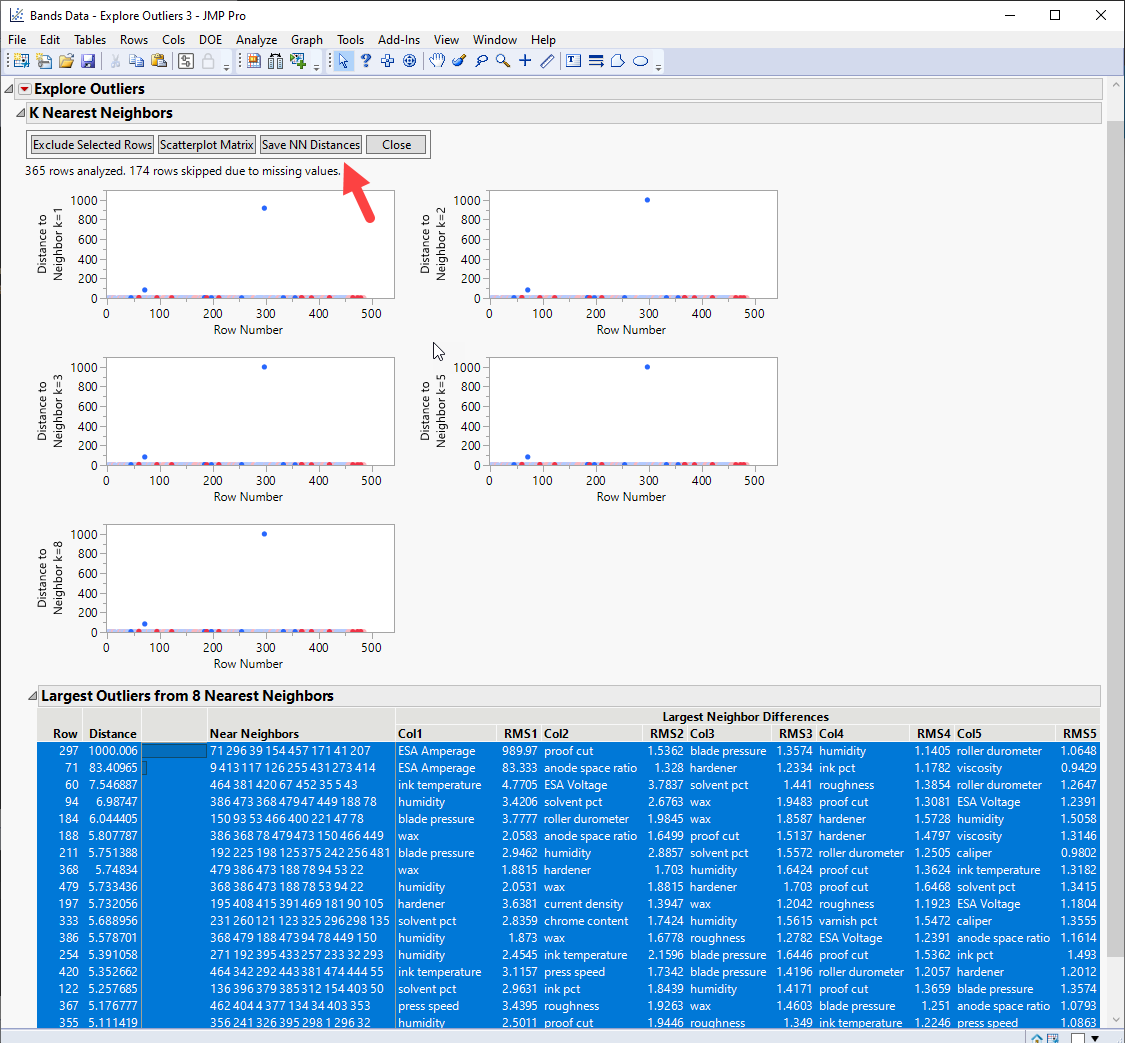Screen dimensions: 1125x1043
Task: Open the Analyze menu
Action: click(x=256, y=40)
